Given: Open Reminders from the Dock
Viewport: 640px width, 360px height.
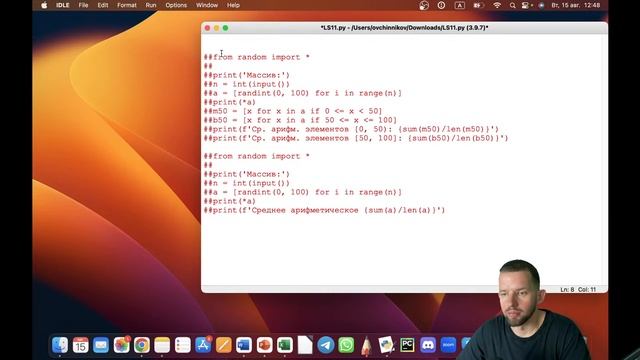Looking at the screenshot, I should [x=182, y=345].
